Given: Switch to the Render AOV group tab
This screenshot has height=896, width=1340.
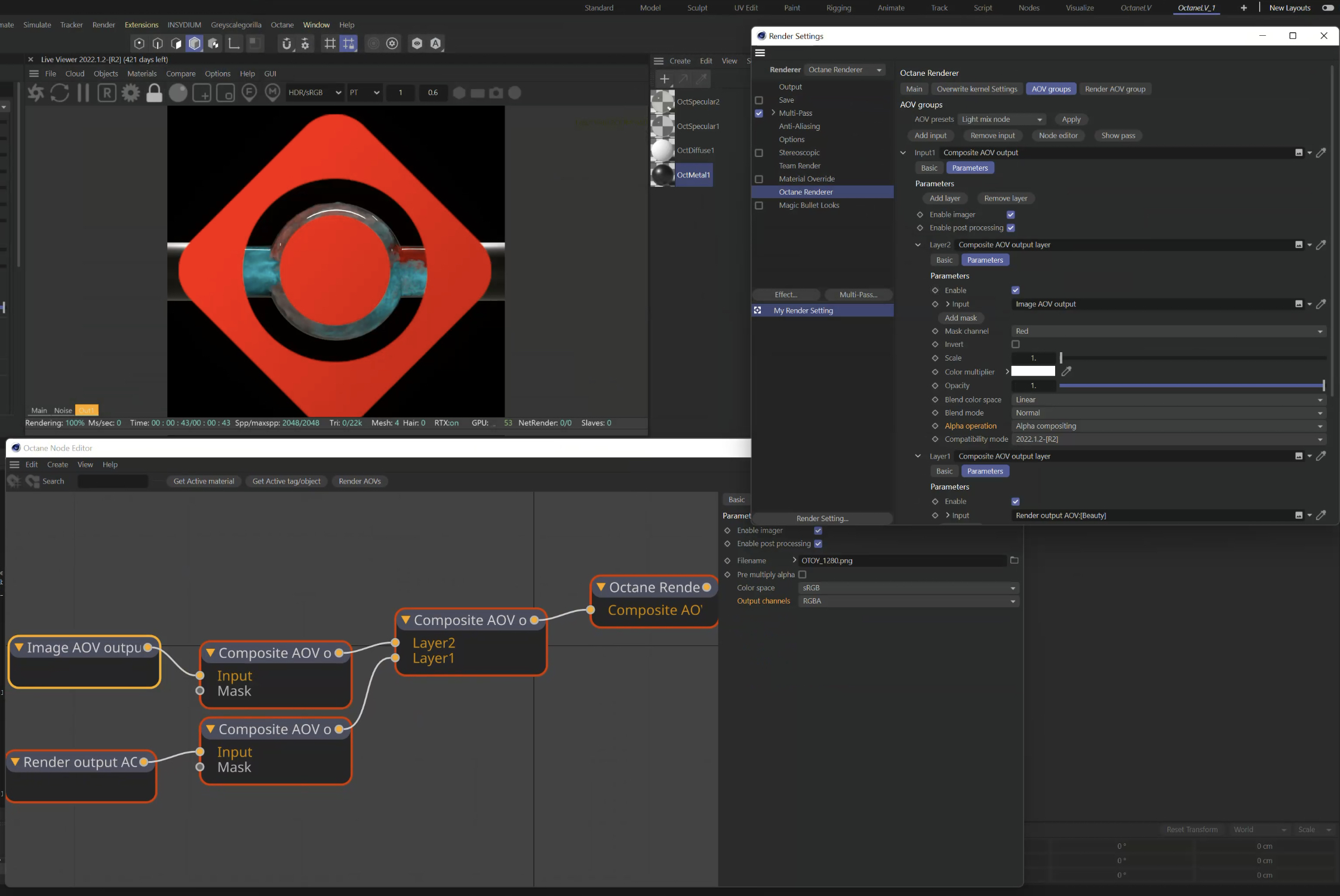Looking at the screenshot, I should click(1114, 89).
